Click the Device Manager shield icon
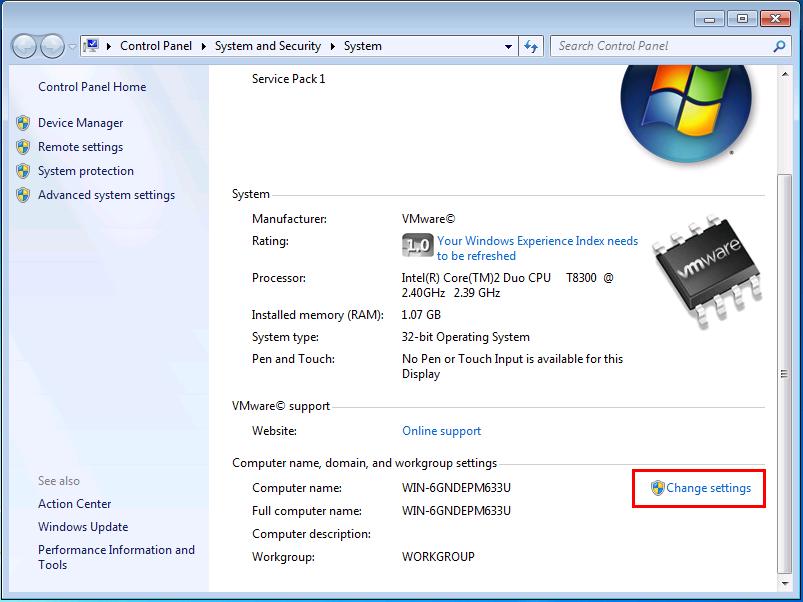803x602 pixels. click(x=23, y=123)
